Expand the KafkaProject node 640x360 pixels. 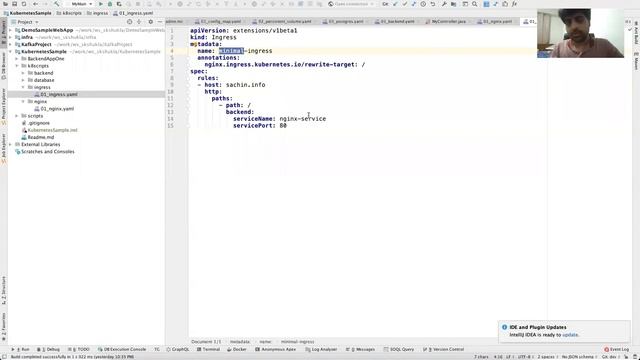tap(11, 44)
